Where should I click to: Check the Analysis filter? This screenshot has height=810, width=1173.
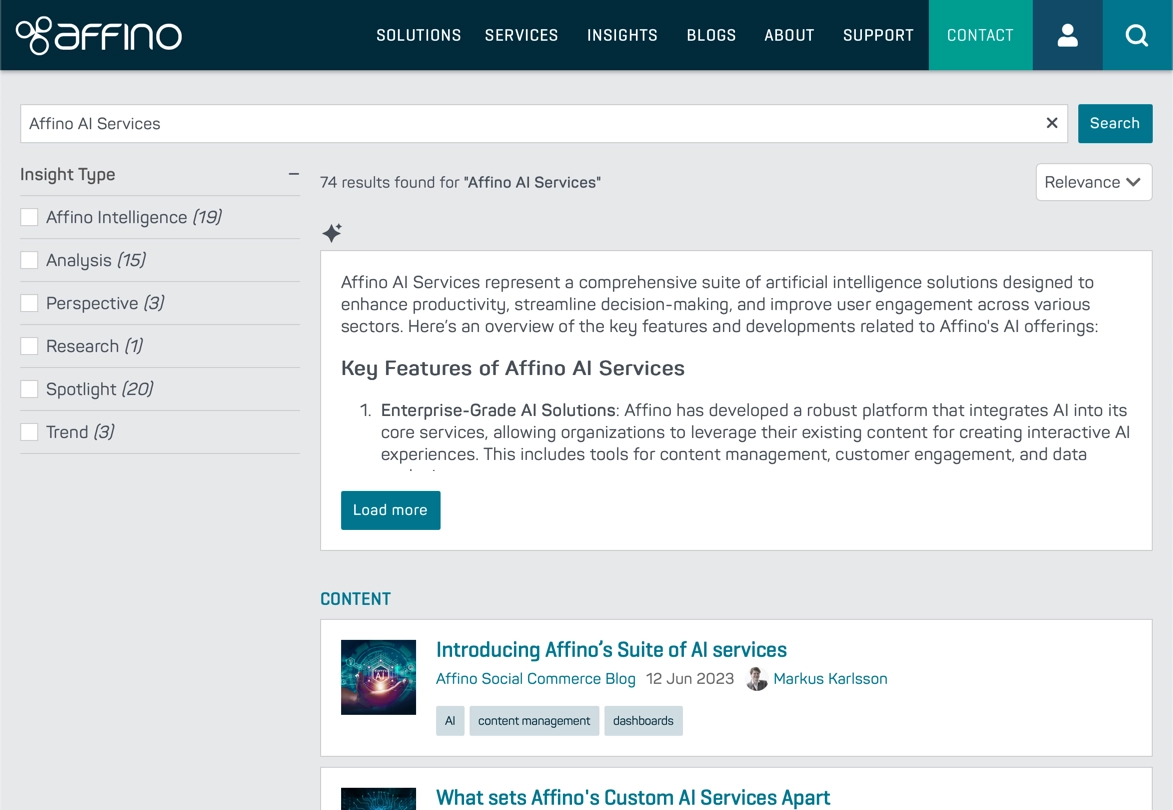click(x=29, y=260)
